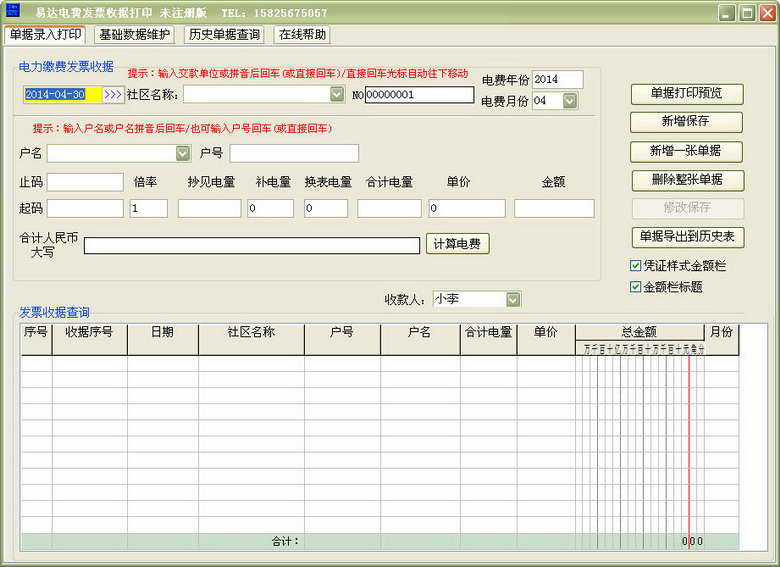Open the 历史单据查询 tab

(224, 35)
